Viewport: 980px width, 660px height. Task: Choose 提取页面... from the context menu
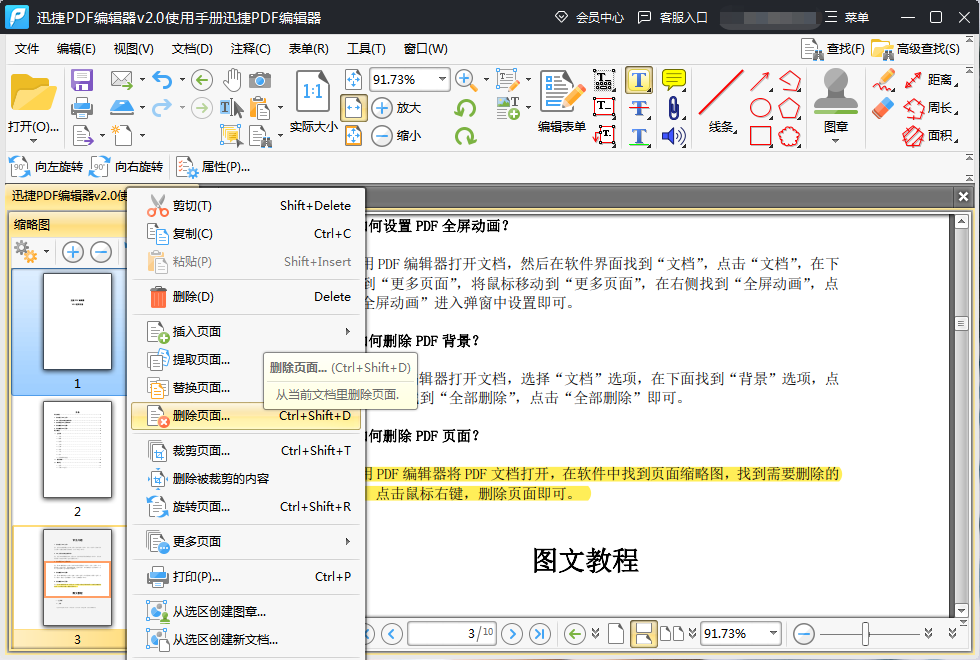pos(246,359)
